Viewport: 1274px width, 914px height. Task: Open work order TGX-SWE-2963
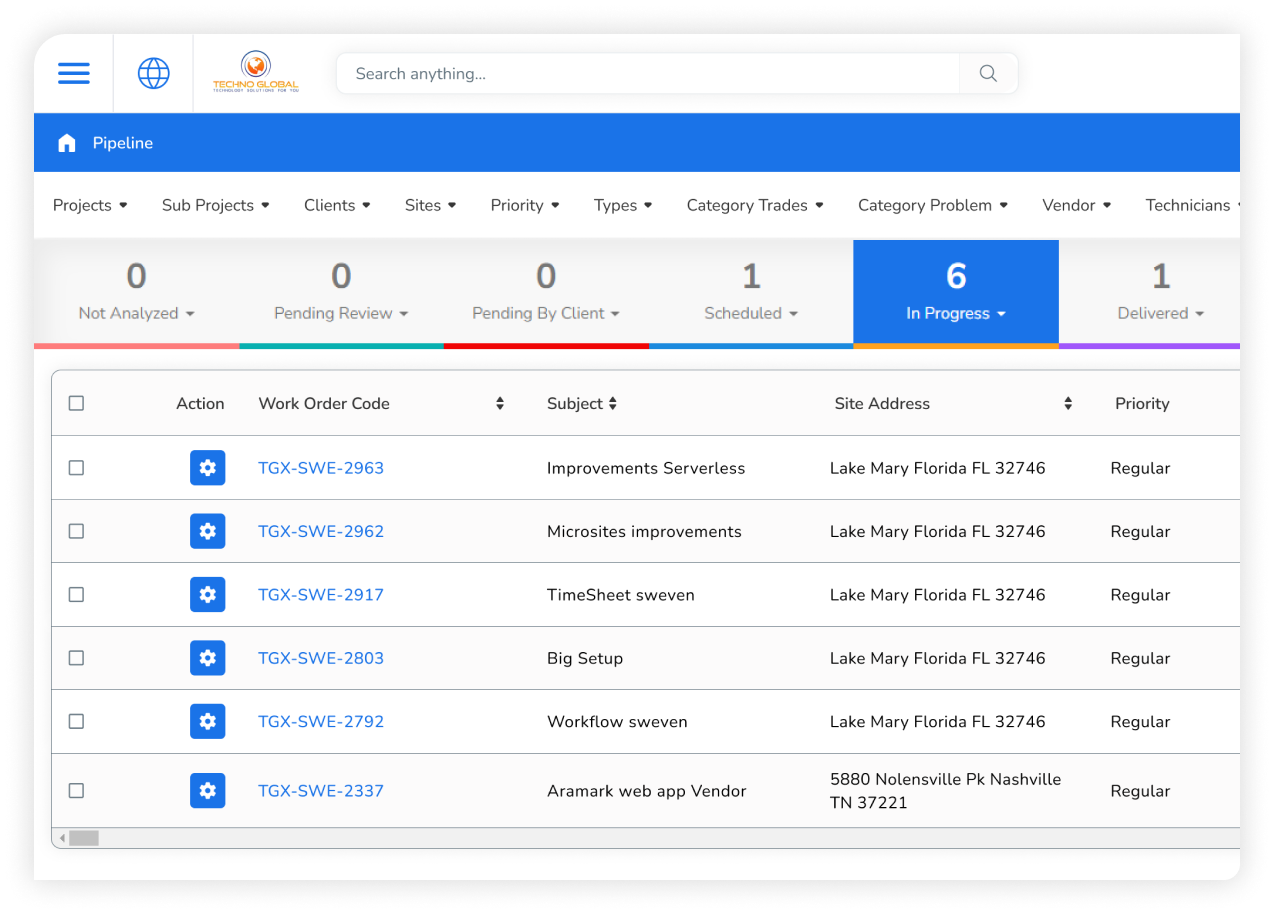(321, 468)
